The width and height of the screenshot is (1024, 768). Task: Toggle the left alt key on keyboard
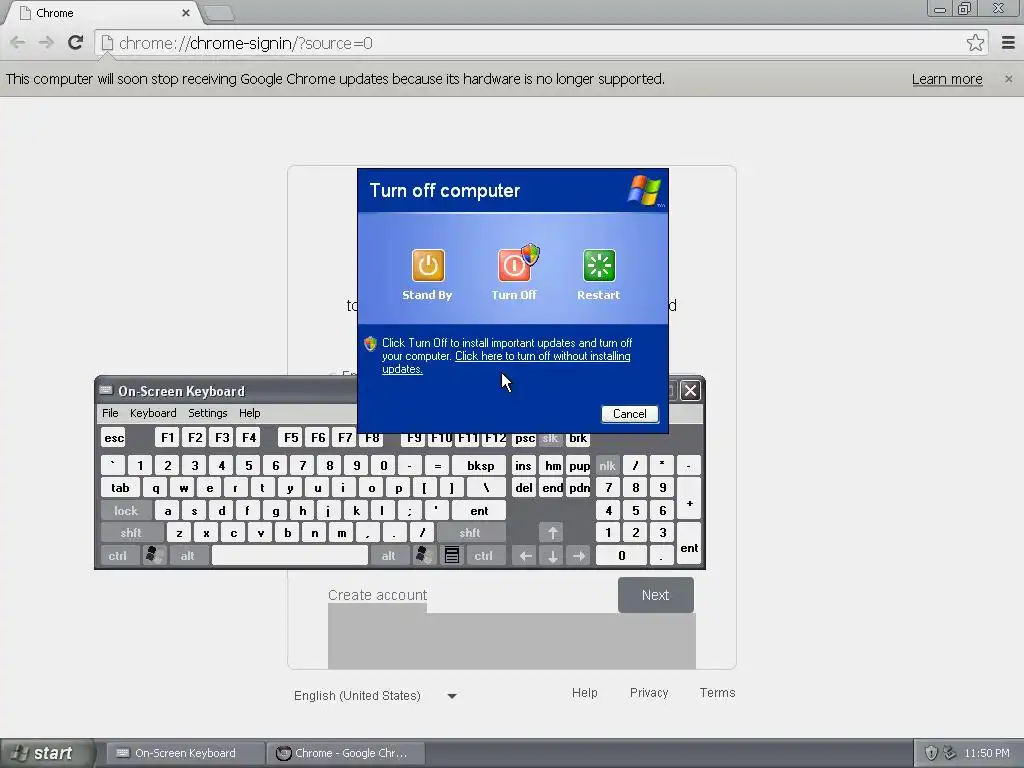pos(188,556)
